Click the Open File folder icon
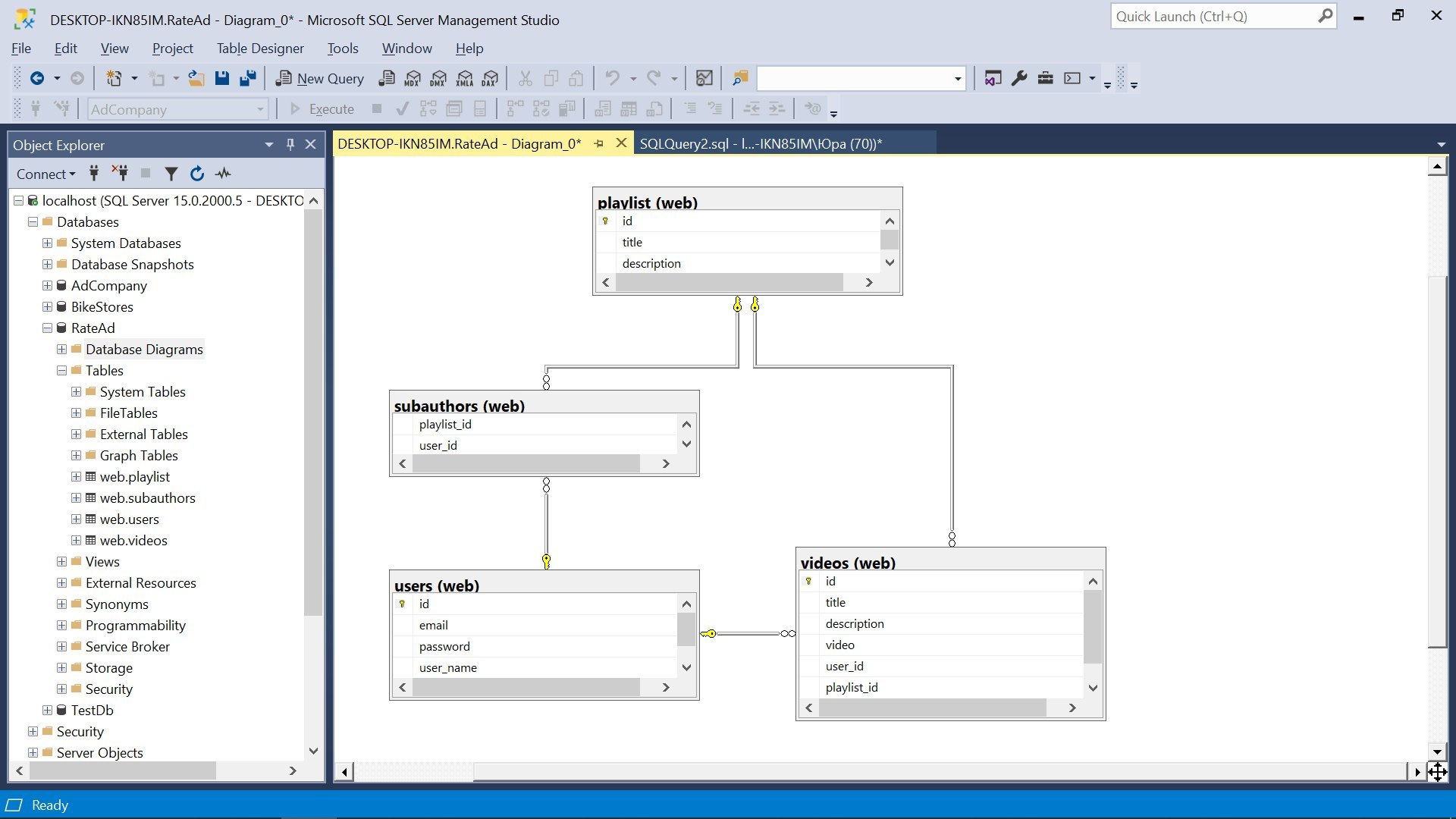 (196, 78)
